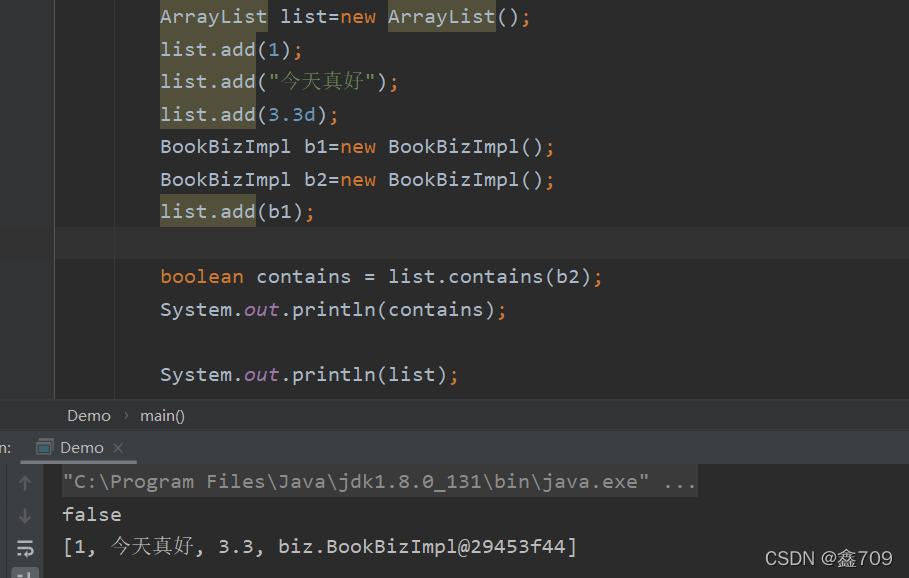
Task: Click the down-arrow icon in the Run panel
Action: [24, 515]
